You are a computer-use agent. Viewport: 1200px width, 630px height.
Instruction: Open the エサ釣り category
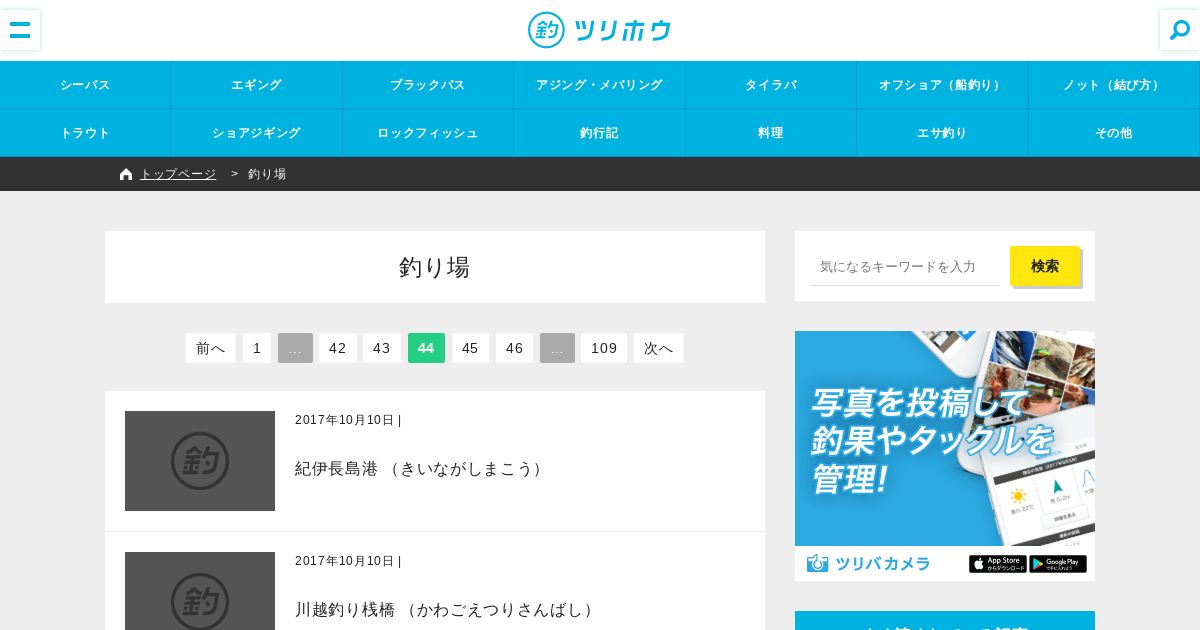[943, 133]
